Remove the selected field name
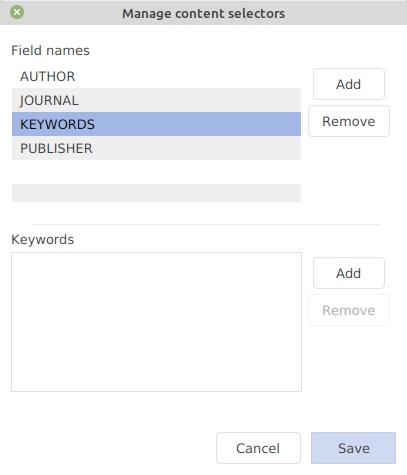The height and width of the screenshot is (475, 407). coord(349,121)
